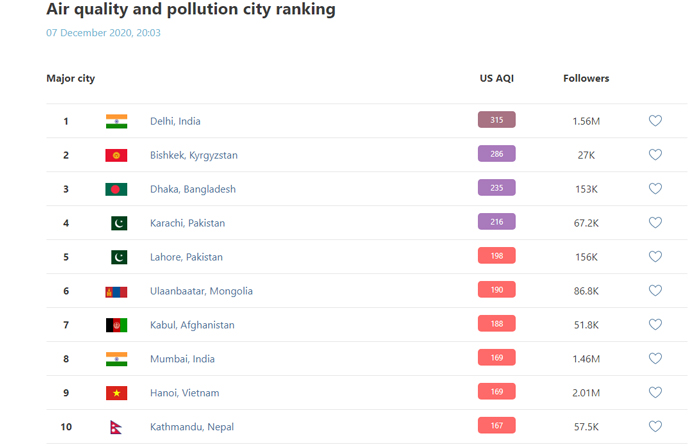This screenshot has width=700, height=446.
Task: Click the heart icon beside Hanoi
Action: pyautogui.click(x=655, y=393)
